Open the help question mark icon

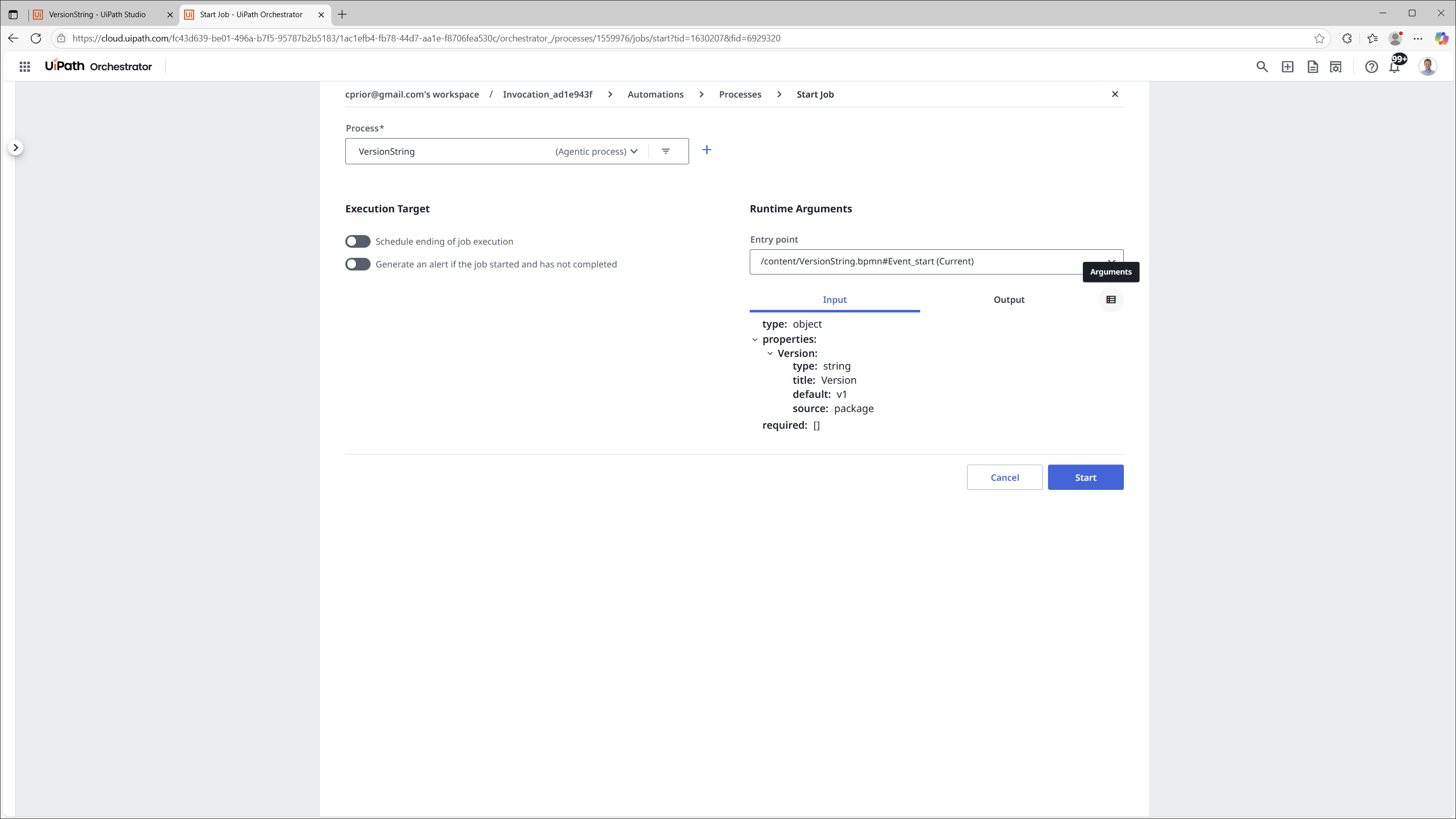(1371, 67)
